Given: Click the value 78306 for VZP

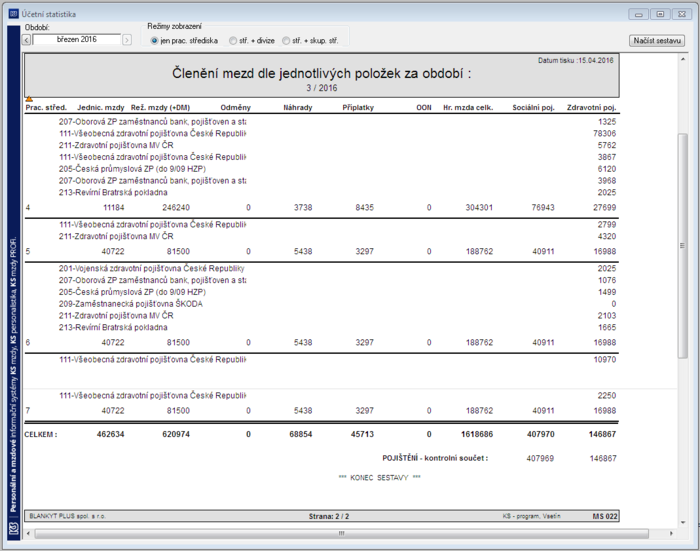Looking at the screenshot, I should 604,134.
